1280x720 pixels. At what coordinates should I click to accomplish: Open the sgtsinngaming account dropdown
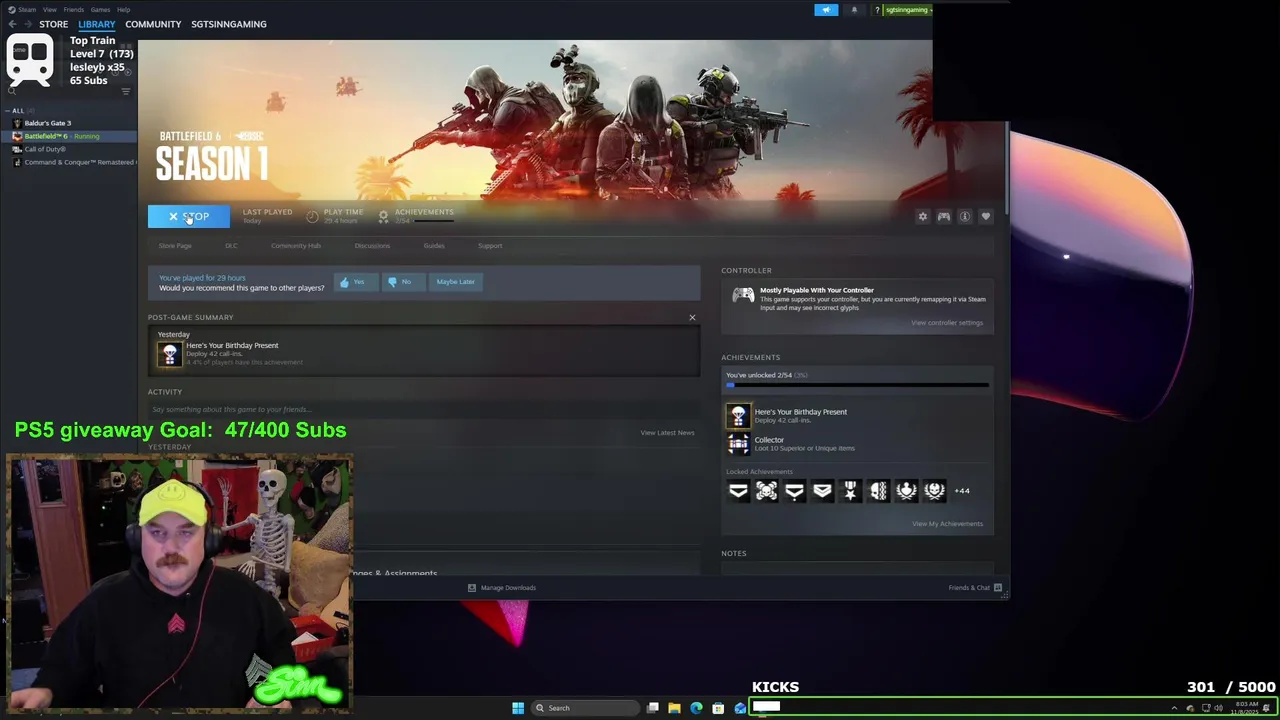pyautogui.click(x=908, y=10)
